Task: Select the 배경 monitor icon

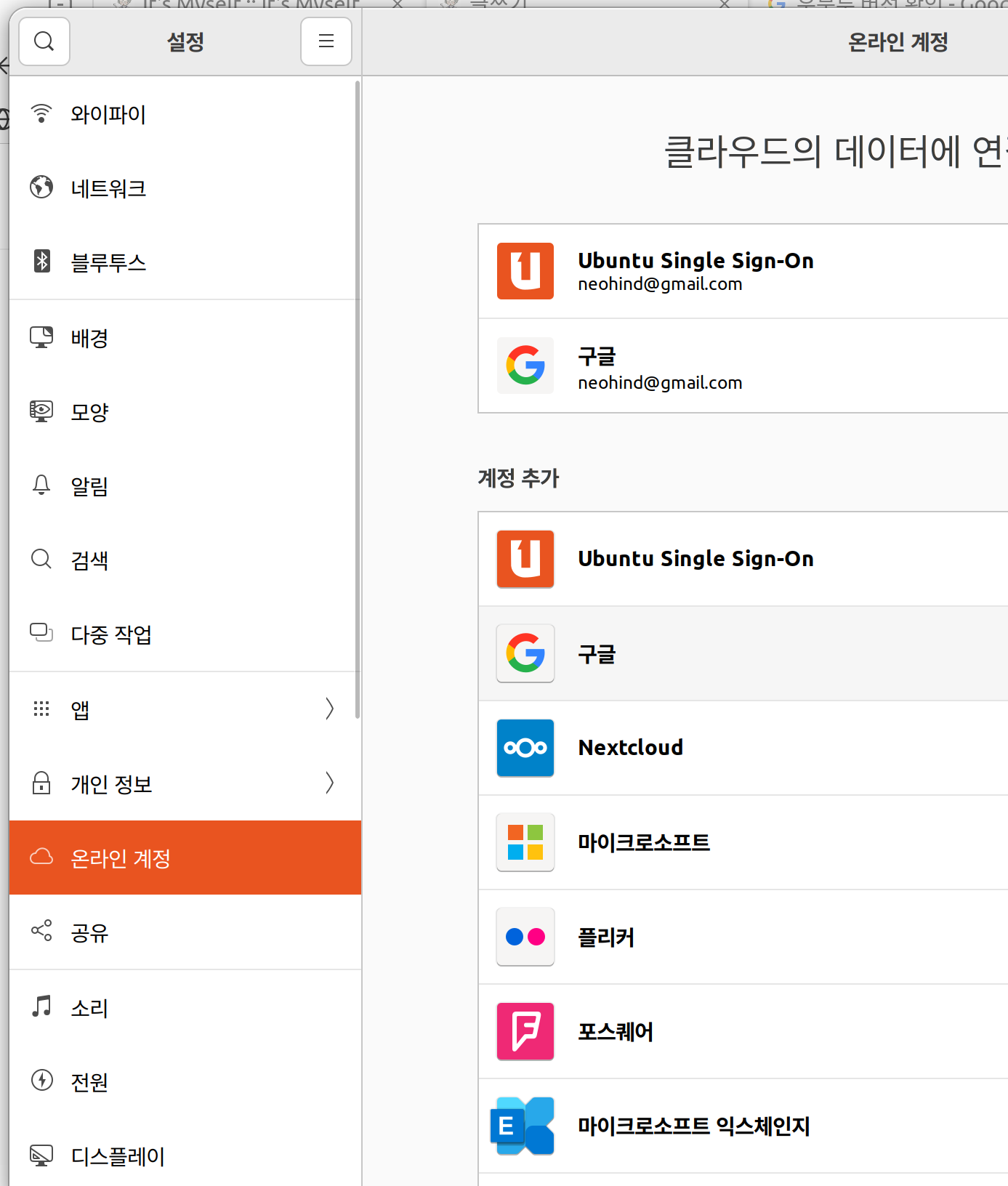Action: (x=41, y=337)
